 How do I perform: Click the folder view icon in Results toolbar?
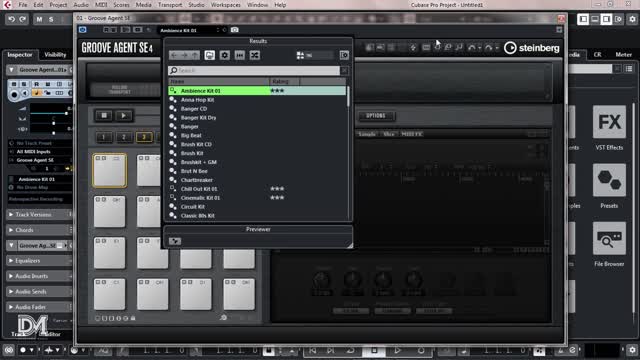tap(209, 55)
